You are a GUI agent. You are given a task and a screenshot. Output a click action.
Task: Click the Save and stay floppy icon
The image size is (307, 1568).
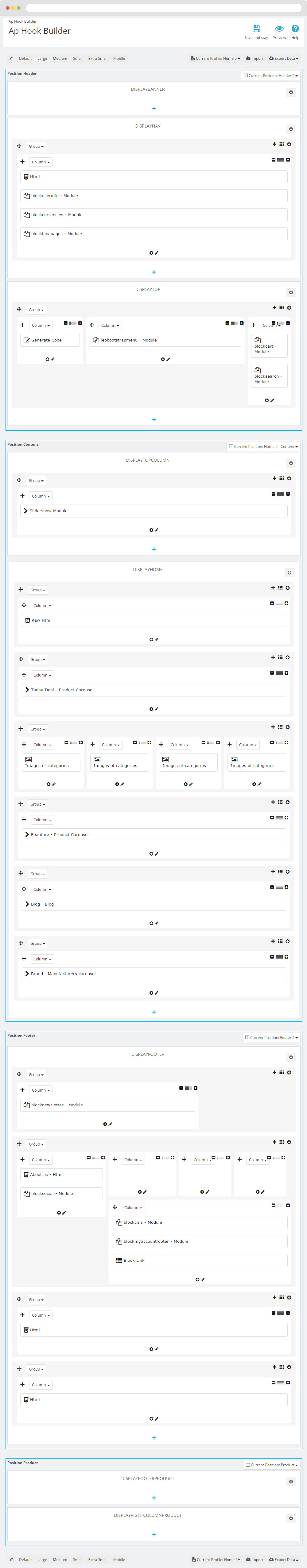click(x=256, y=29)
